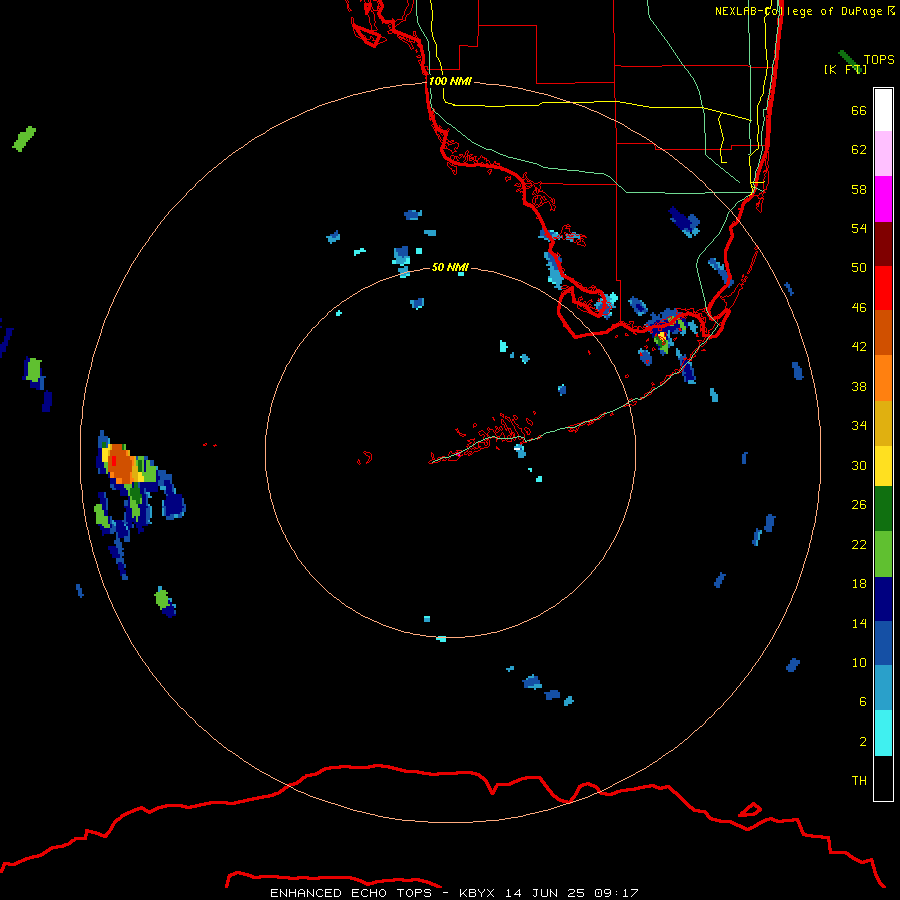The height and width of the screenshot is (900, 900).
Task: Click the "14 JUN 25" date text
Action: pyautogui.click(x=545, y=893)
